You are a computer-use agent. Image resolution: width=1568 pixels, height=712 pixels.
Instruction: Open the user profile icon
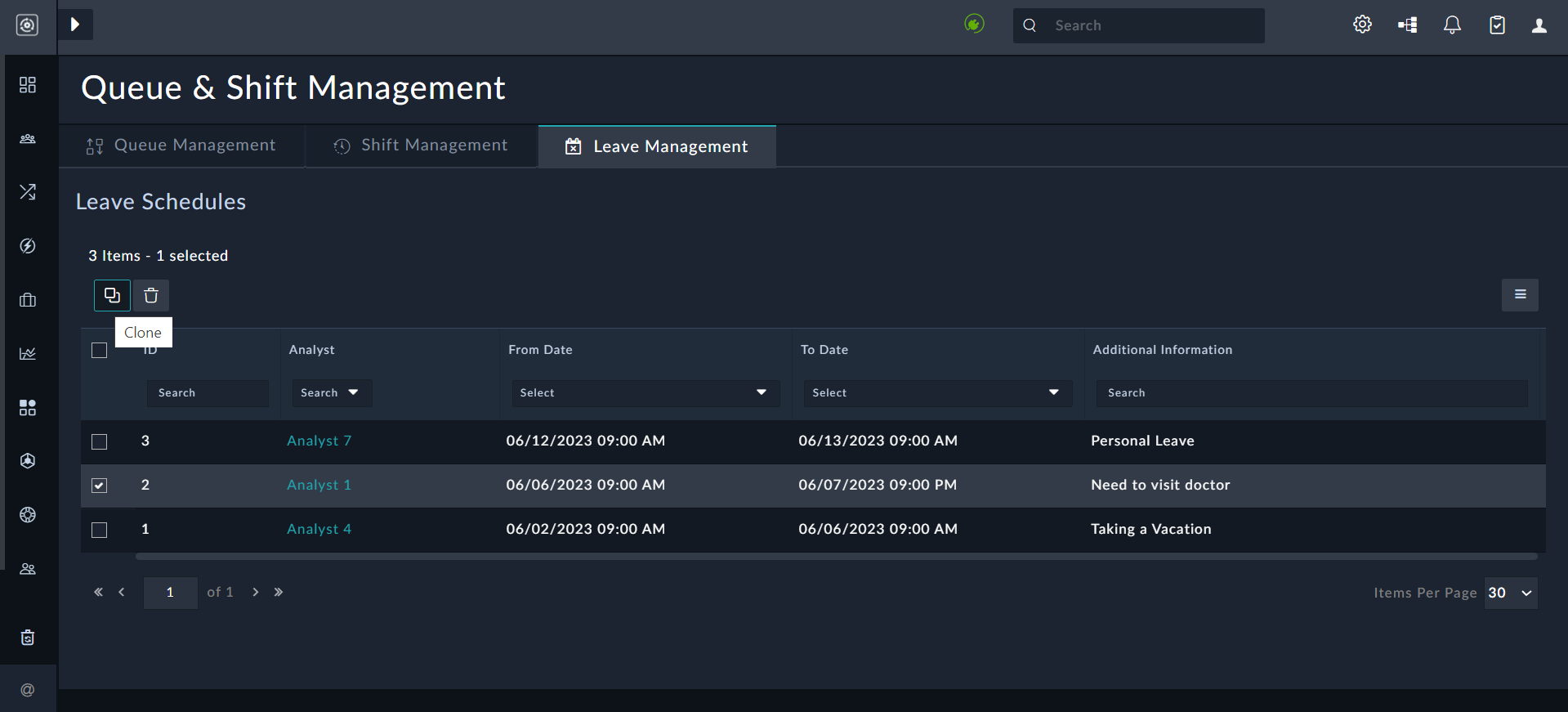tap(1539, 25)
